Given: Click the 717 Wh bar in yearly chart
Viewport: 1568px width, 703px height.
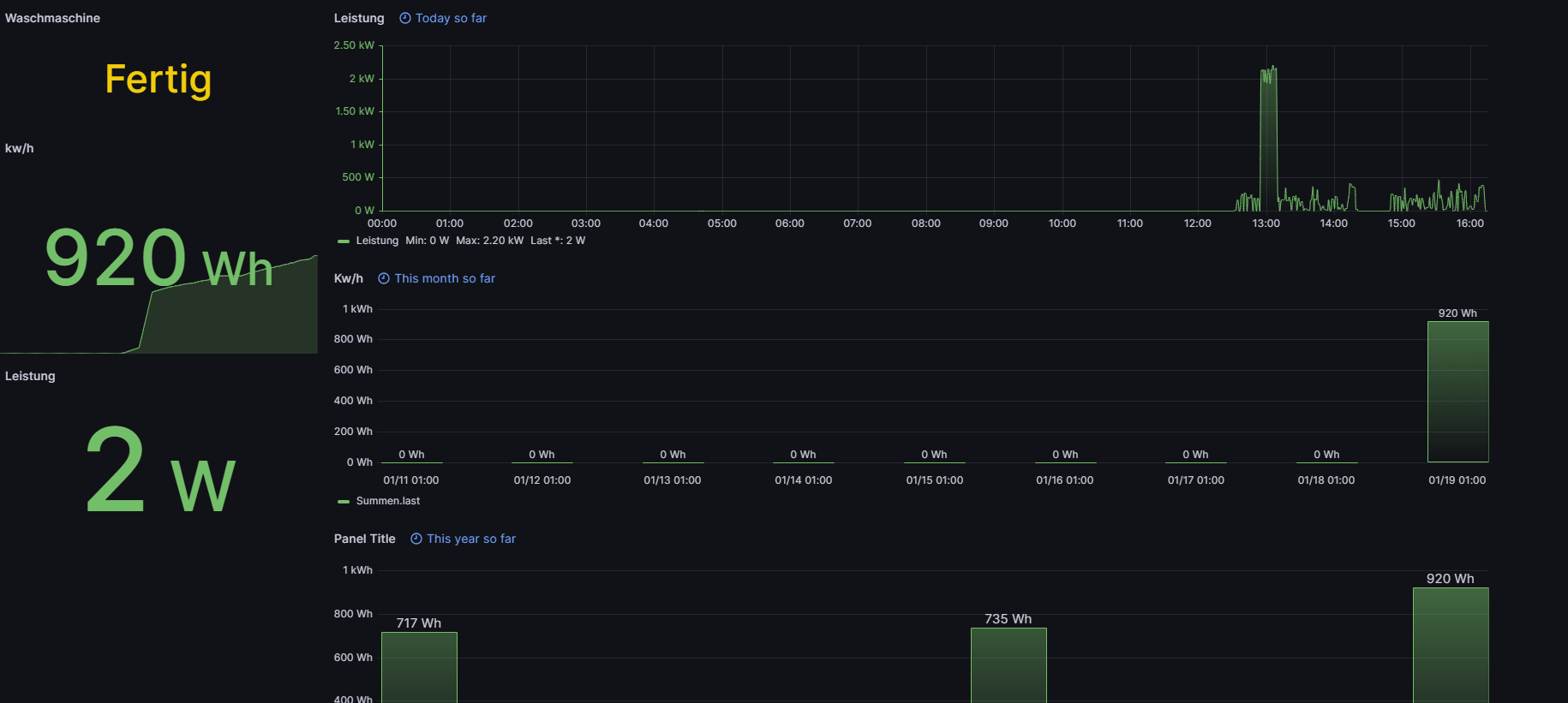Looking at the screenshot, I should 419,666.
